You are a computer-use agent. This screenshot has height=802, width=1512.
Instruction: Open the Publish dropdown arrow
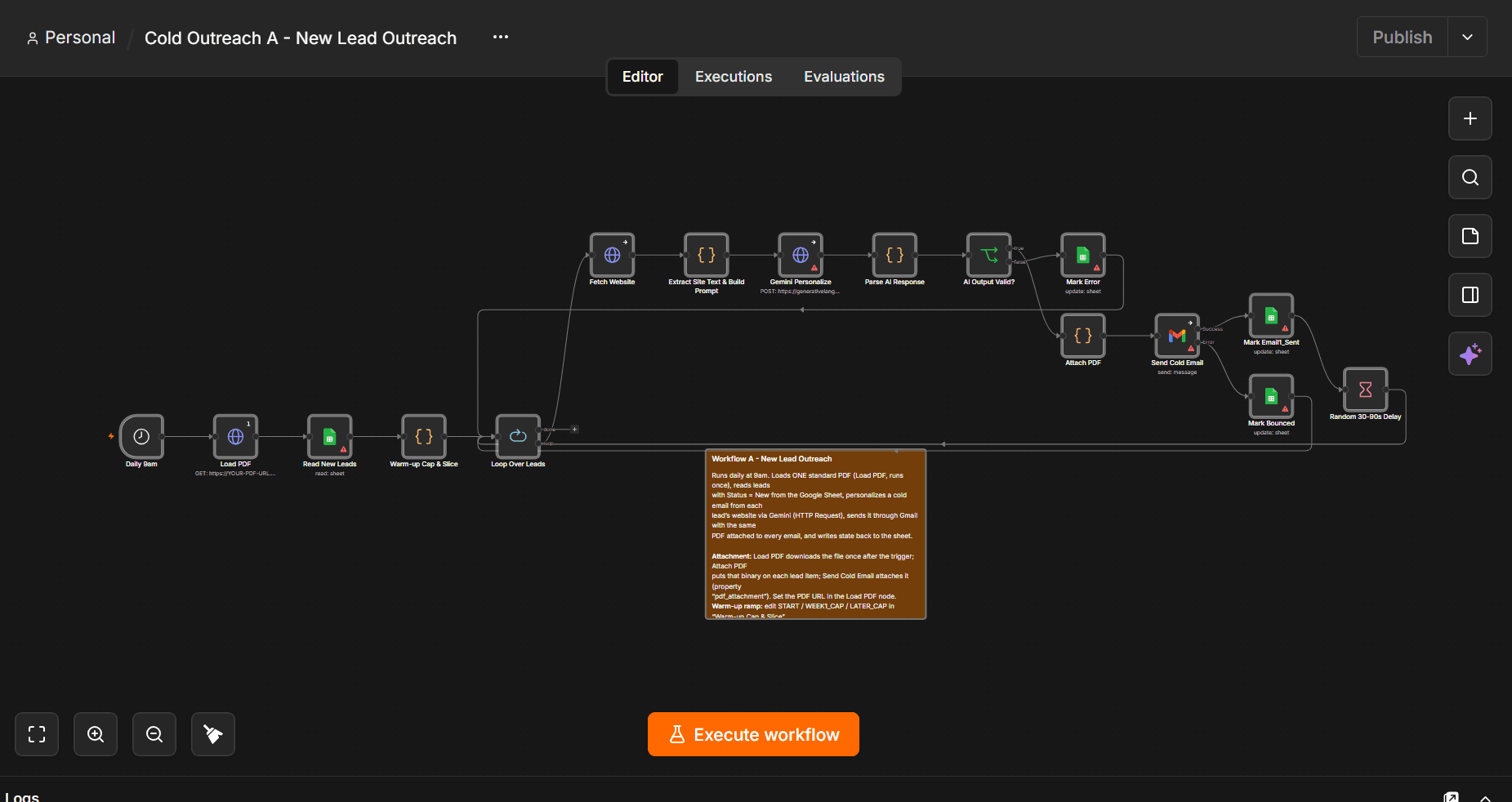pos(1467,38)
